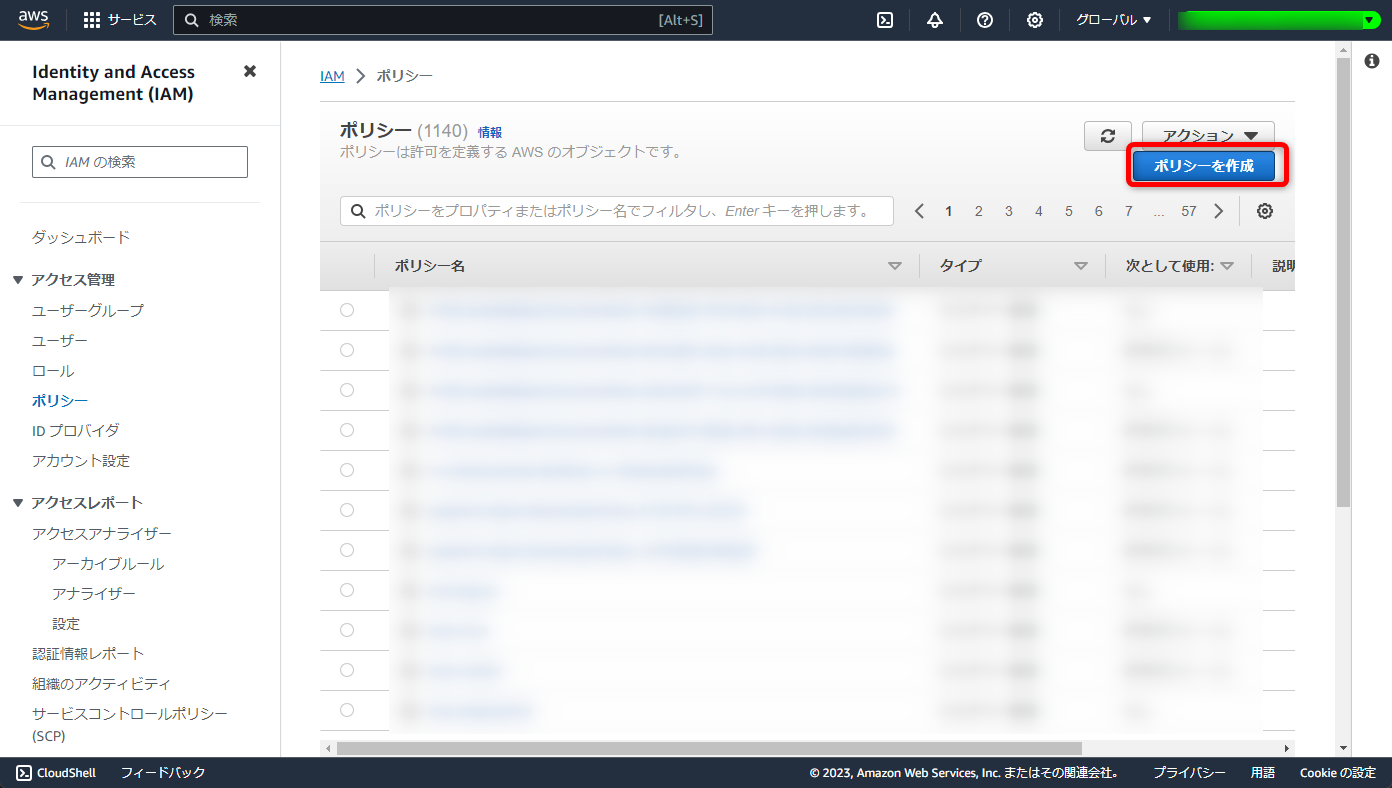1392x788 pixels.
Task: Open the アクション dropdown
Action: pyautogui.click(x=1207, y=135)
